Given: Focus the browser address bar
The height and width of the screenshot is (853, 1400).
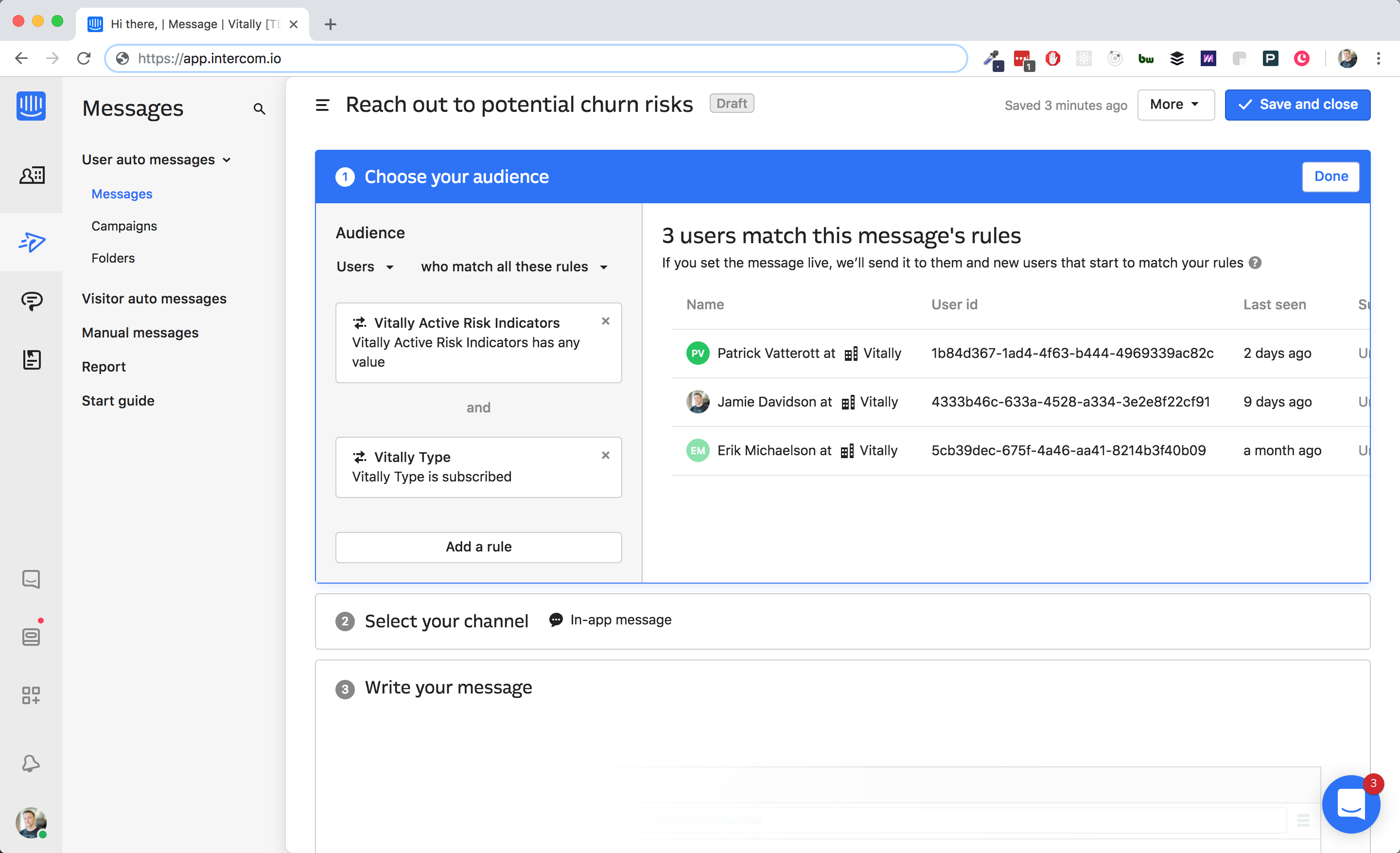Looking at the screenshot, I should pyautogui.click(x=536, y=58).
